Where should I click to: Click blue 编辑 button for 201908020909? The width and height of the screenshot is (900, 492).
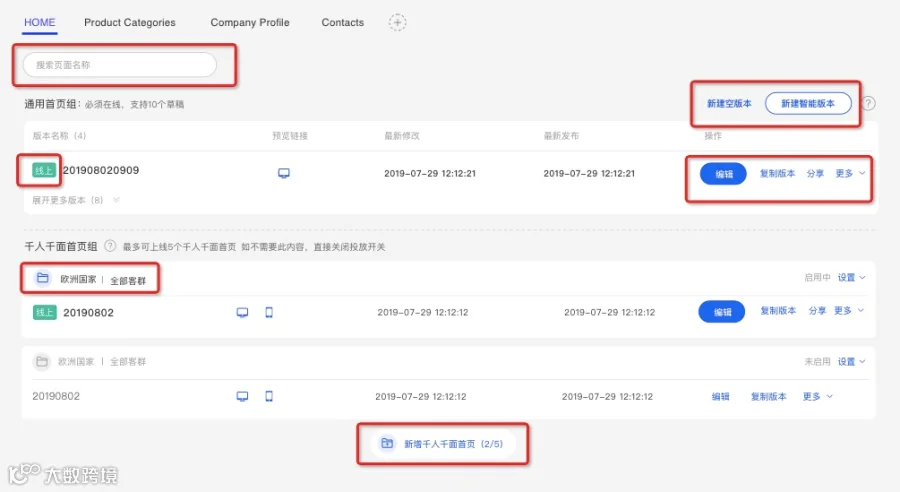coord(723,173)
